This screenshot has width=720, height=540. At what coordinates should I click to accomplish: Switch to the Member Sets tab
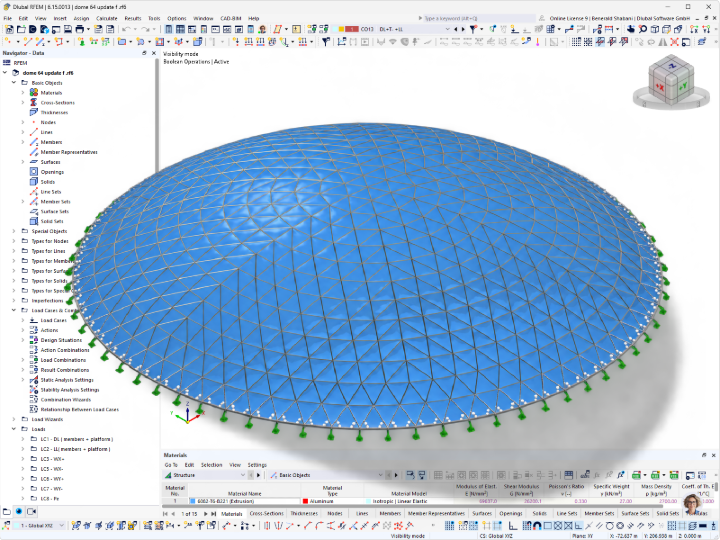[599, 513]
